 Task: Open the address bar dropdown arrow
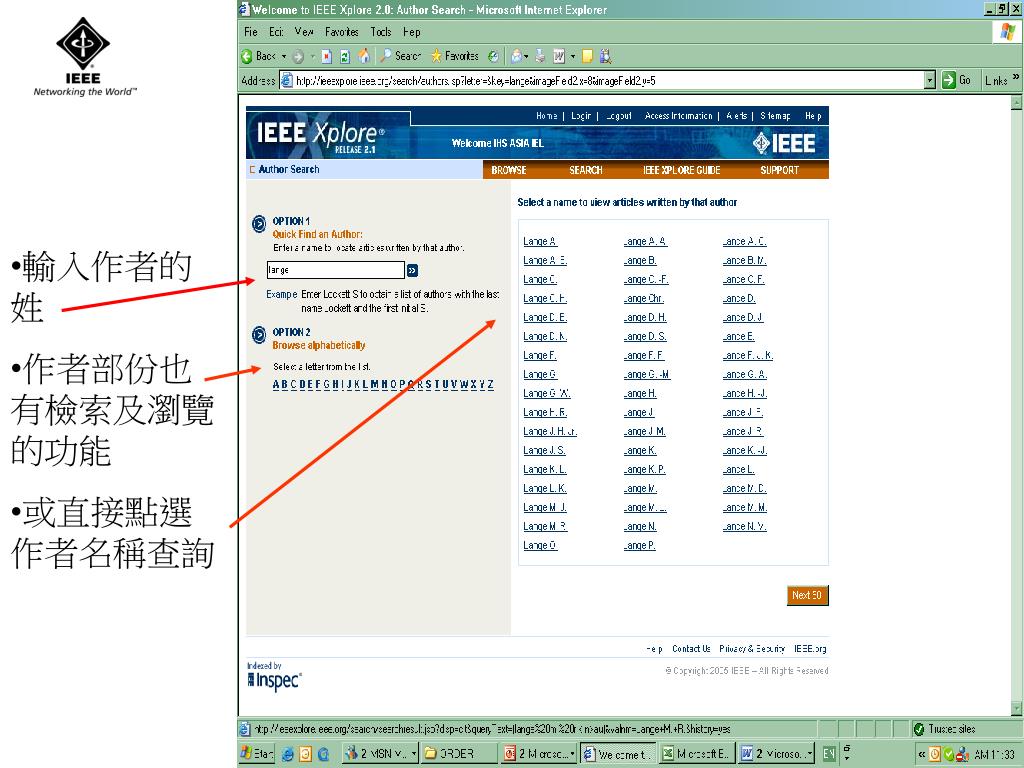click(x=930, y=80)
